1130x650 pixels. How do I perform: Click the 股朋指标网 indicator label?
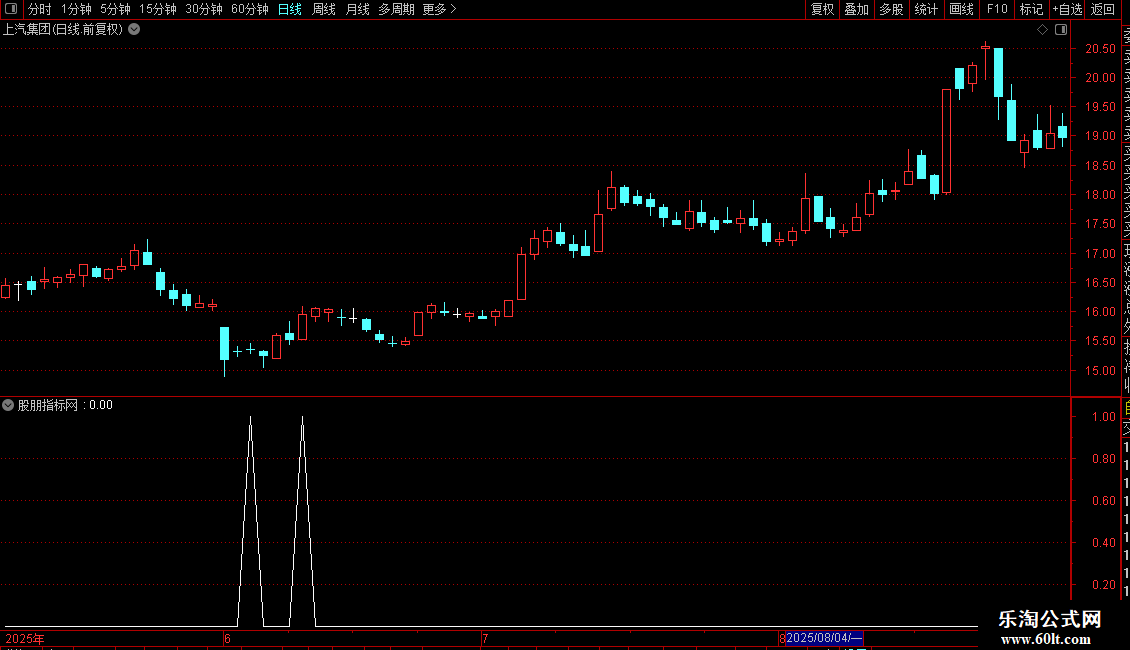[x=48, y=405]
